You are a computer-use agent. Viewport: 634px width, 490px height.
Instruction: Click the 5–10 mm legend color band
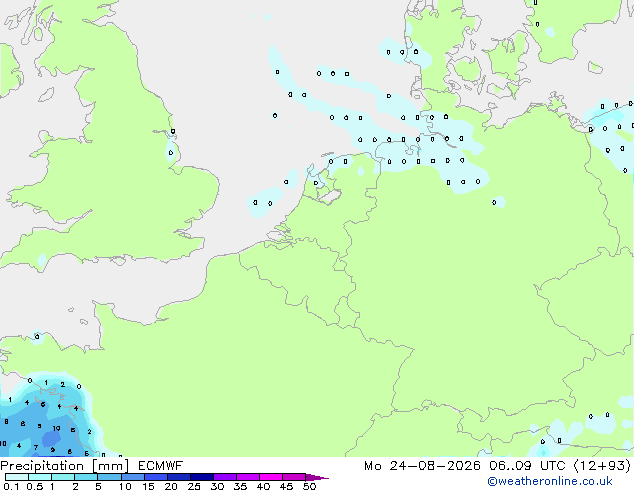click(109, 477)
